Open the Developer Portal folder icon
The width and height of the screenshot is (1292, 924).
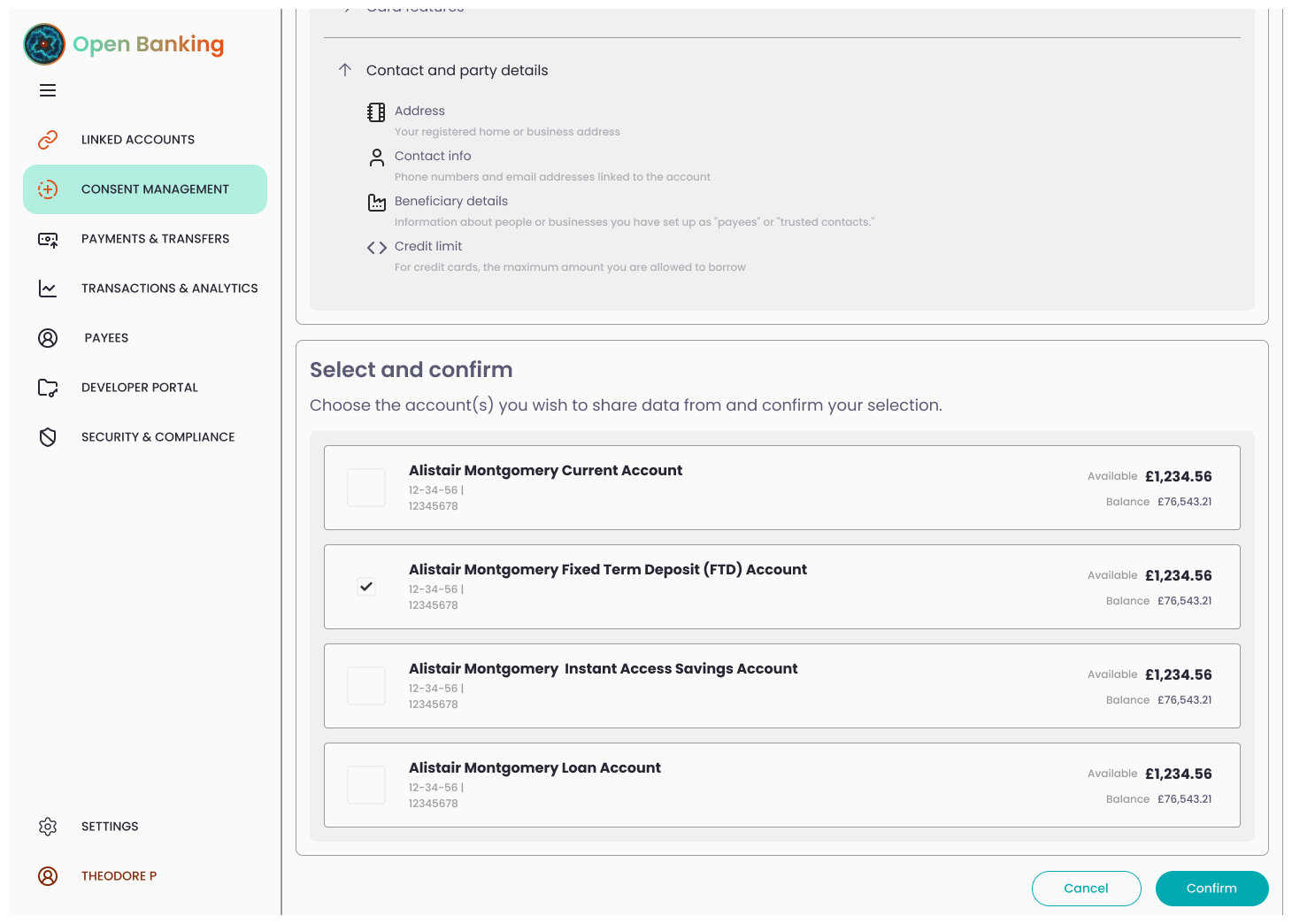(x=48, y=387)
